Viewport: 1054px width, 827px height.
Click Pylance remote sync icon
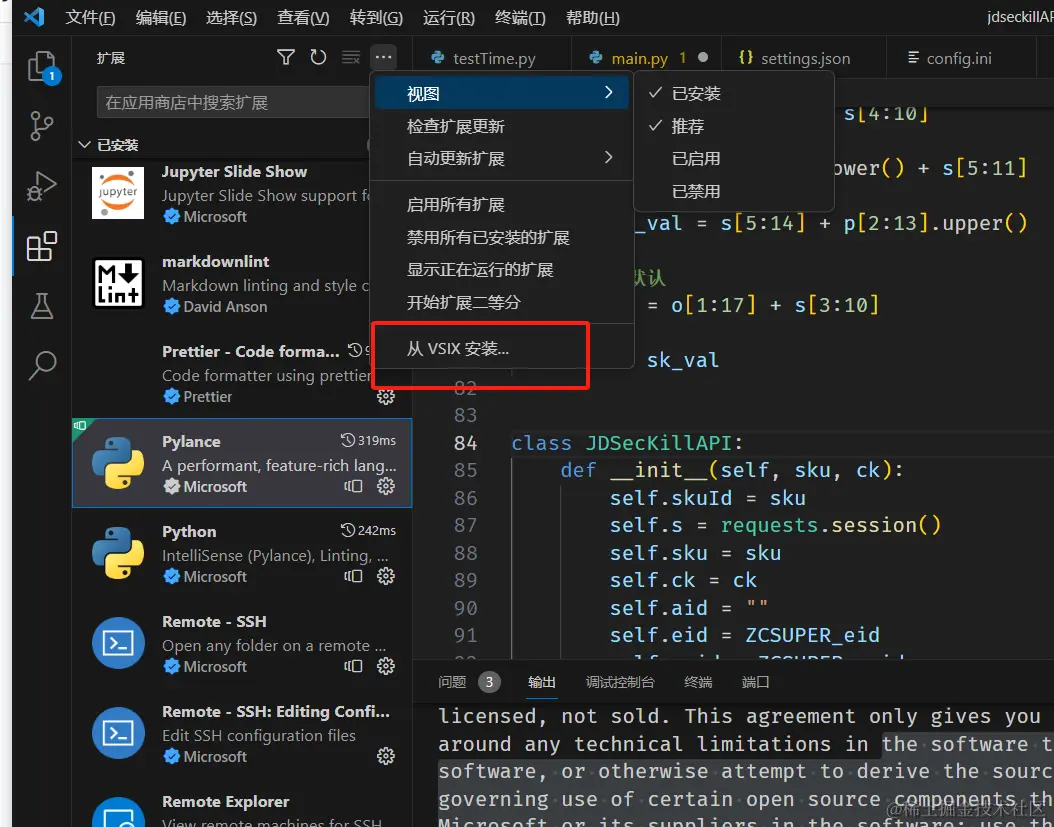click(x=354, y=486)
